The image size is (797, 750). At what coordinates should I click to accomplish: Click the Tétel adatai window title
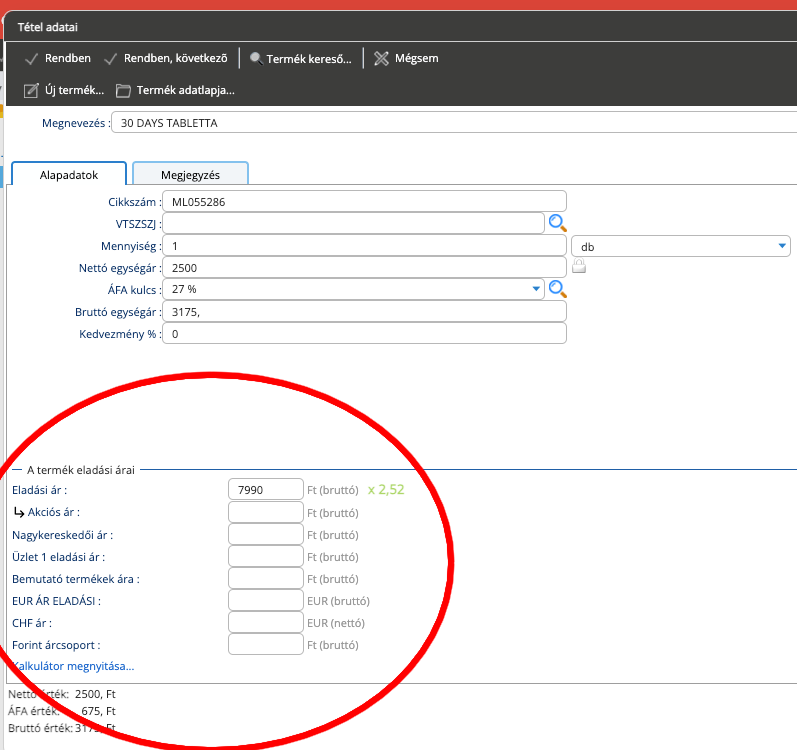pyautogui.click(x=48, y=27)
